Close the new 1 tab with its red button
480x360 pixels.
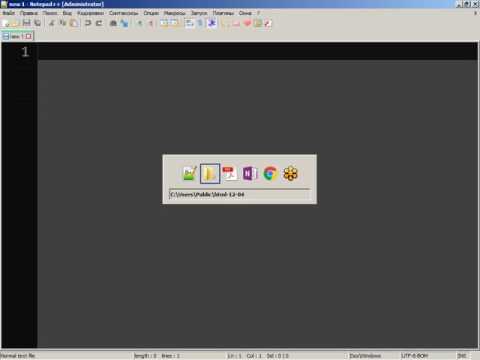pyautogui.click(x=29, y=36)
